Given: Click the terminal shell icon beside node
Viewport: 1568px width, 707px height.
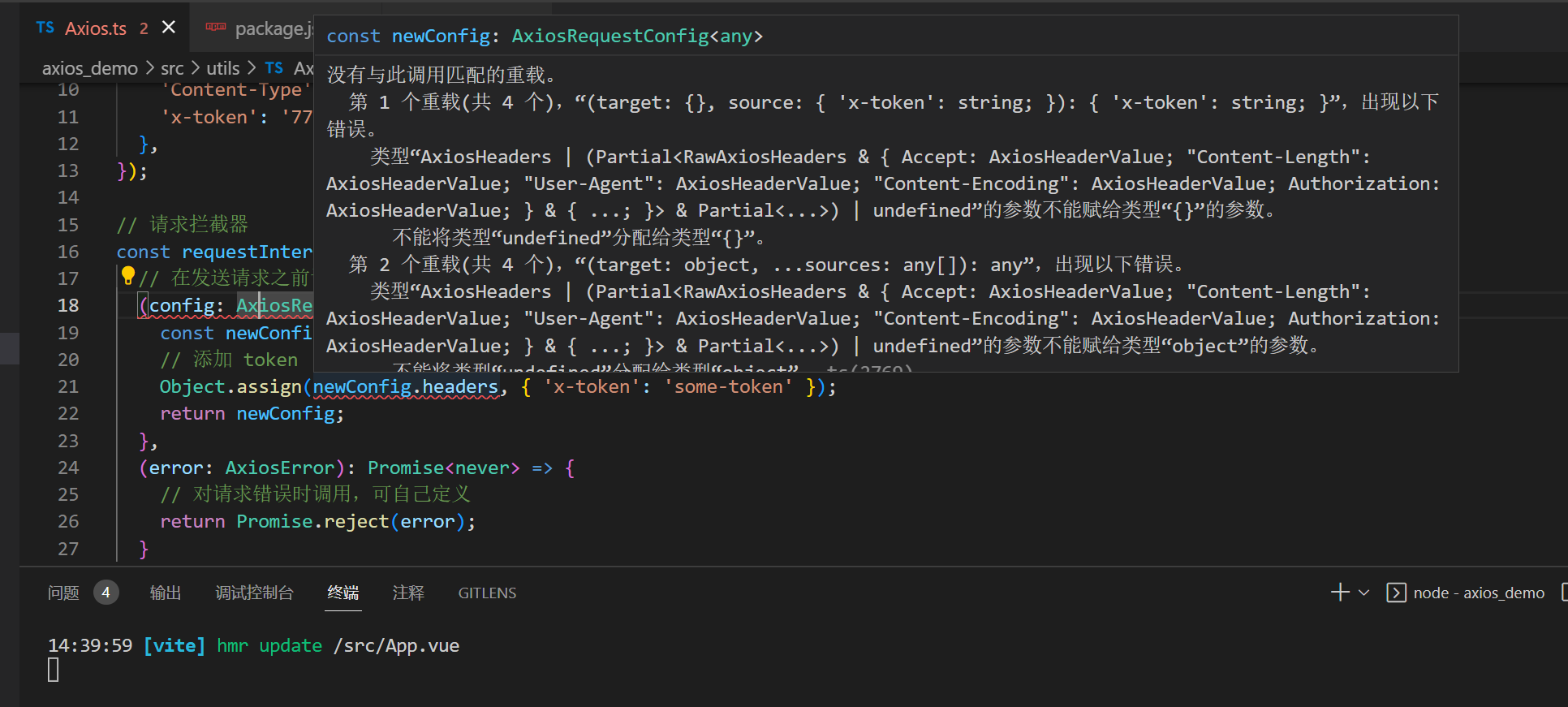Looking at the screenshot, I should click(x=1396, y=593).
